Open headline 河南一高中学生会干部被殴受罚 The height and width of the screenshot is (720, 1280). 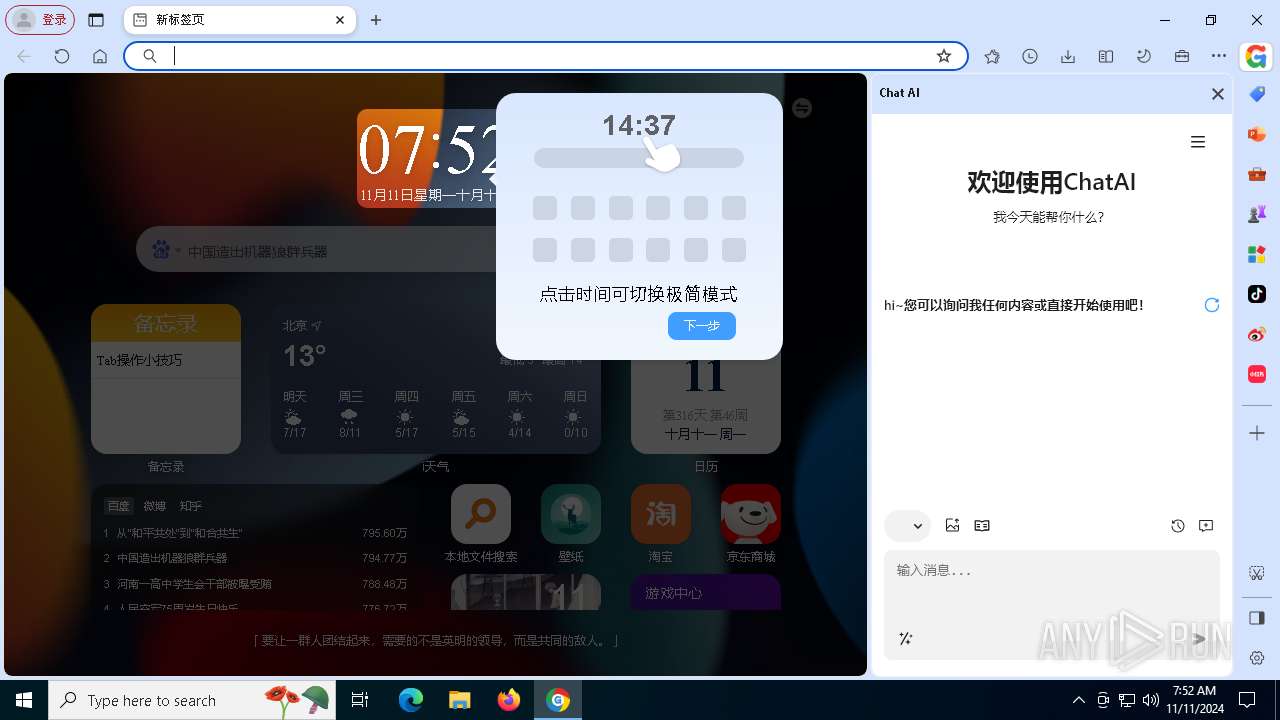pos(194,583)
